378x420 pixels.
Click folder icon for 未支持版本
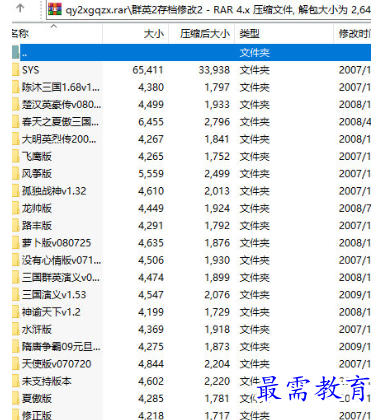16,381
